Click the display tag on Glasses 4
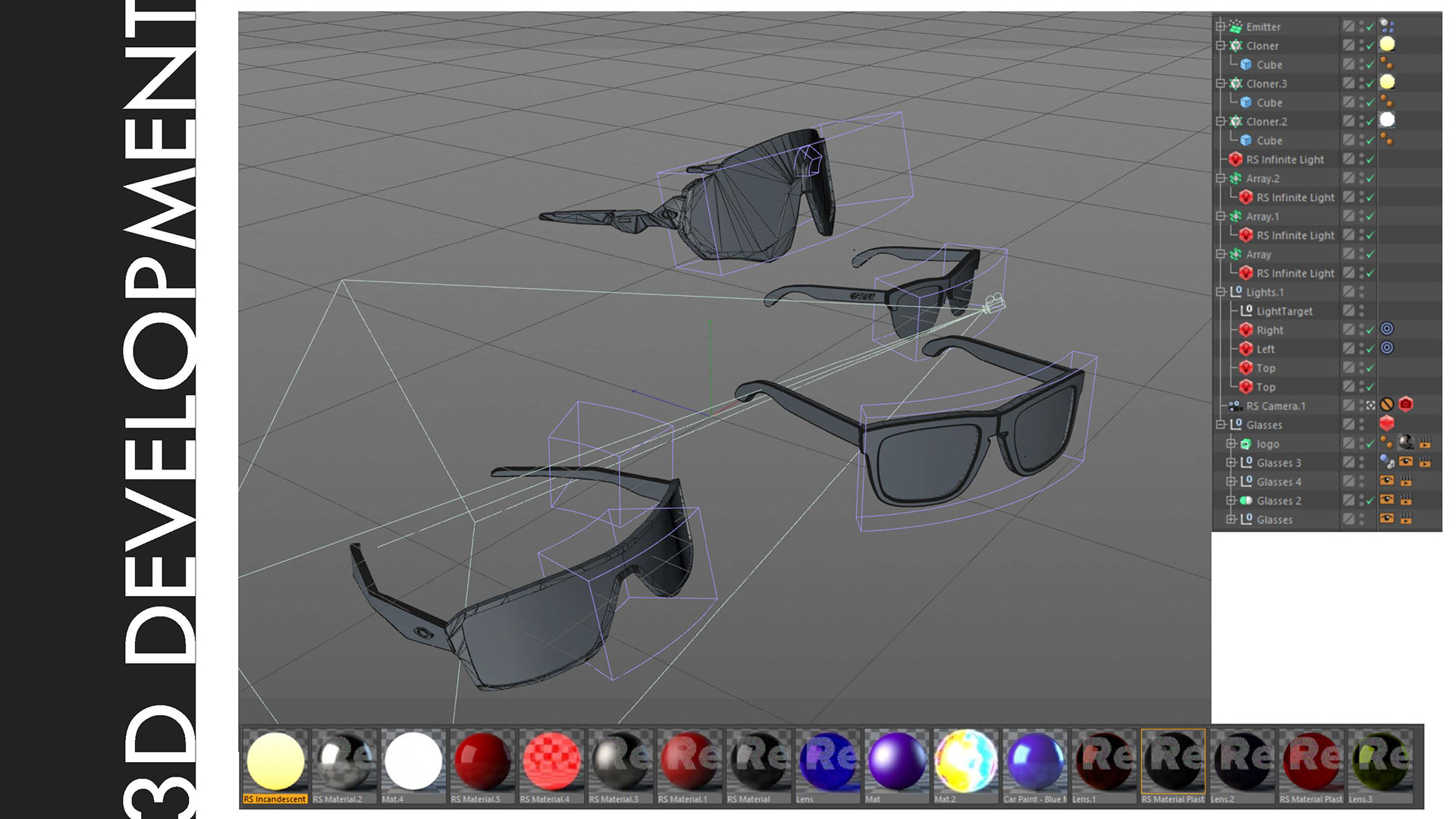 pos(1387,481)
